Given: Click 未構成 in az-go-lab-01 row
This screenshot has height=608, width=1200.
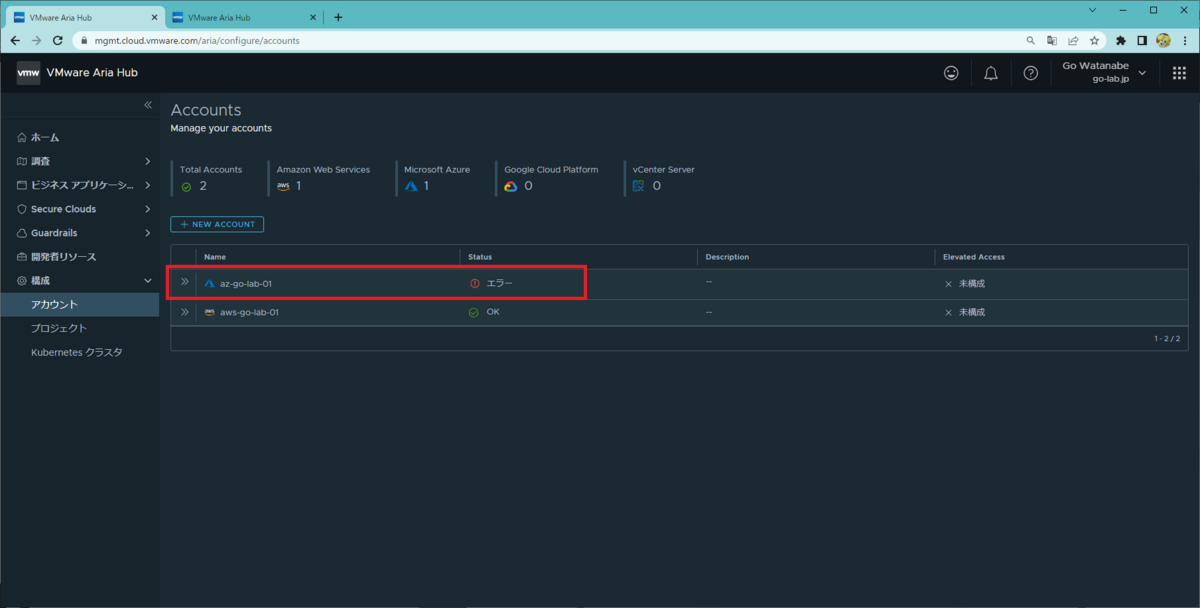Looking at the screenshot, I should (972, 284).
